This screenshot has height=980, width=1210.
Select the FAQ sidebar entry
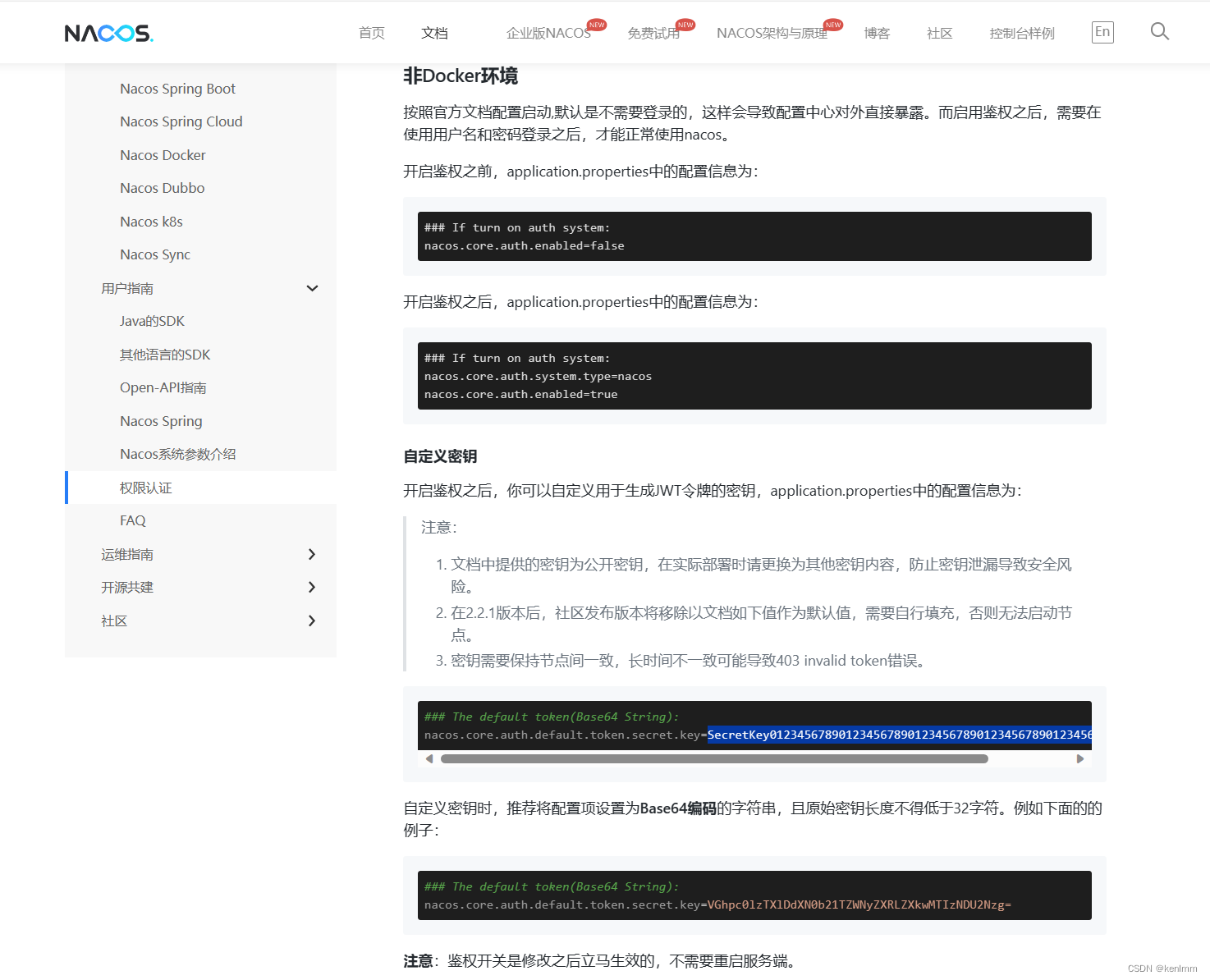click(x=132, y=520)
